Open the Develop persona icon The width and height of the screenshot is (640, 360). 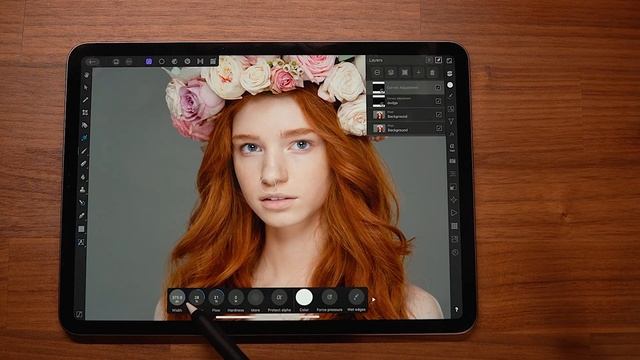(x=187, y=61)
